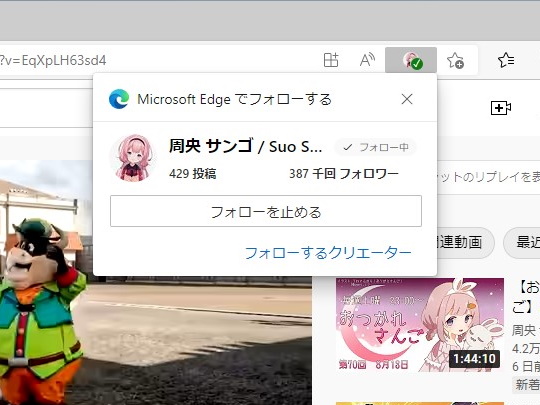Click the 387 千回 フォロワー text

(344, 174)
